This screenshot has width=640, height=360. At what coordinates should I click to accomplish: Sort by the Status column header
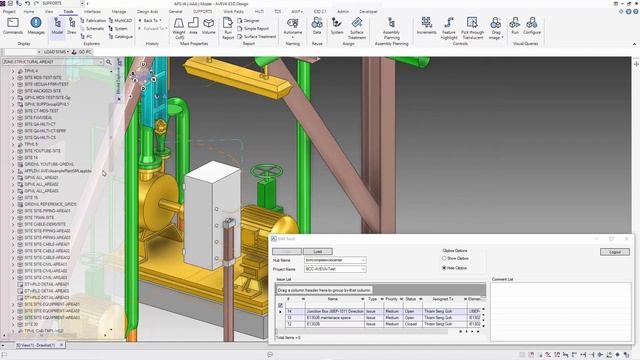click(x=411, y=299)
